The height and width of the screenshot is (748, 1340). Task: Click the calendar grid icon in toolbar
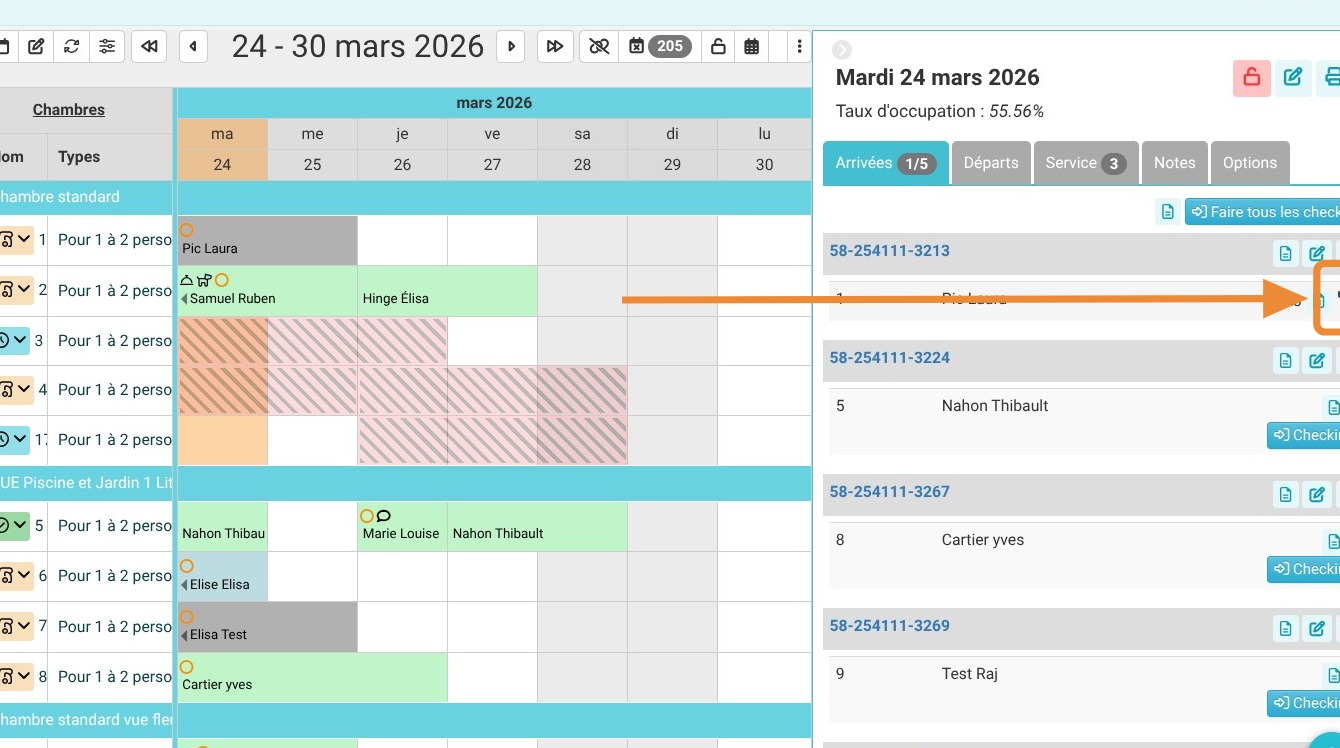point(752,46)
